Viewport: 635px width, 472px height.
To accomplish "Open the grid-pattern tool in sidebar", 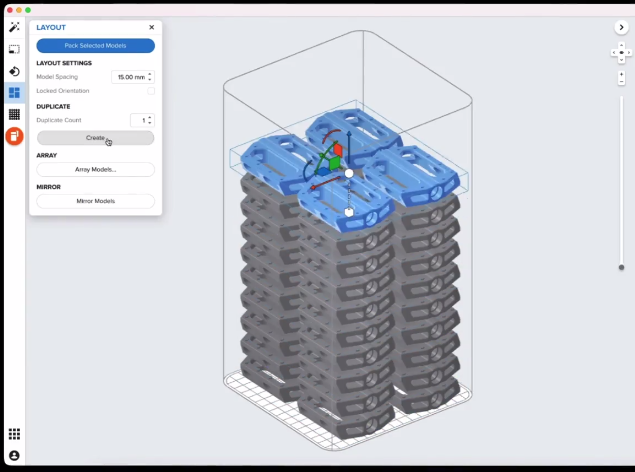I will (x=14, y=115).
